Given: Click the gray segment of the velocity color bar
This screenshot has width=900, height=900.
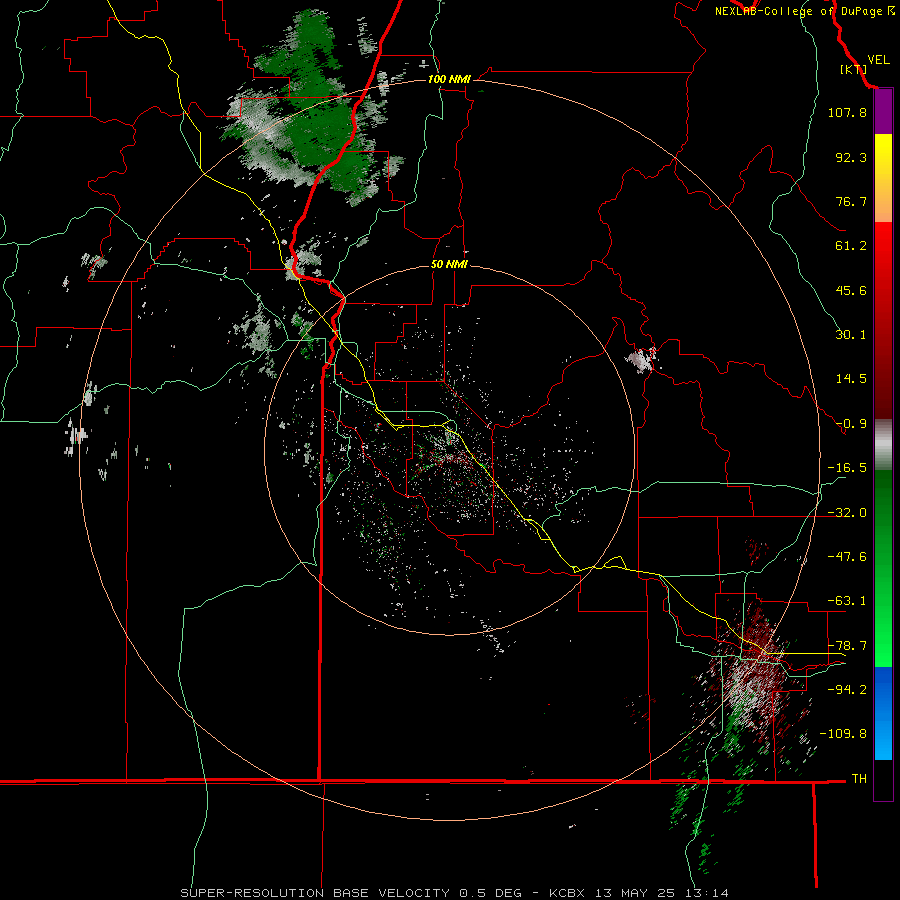Looking at the screenshot, I should [883, 444].
